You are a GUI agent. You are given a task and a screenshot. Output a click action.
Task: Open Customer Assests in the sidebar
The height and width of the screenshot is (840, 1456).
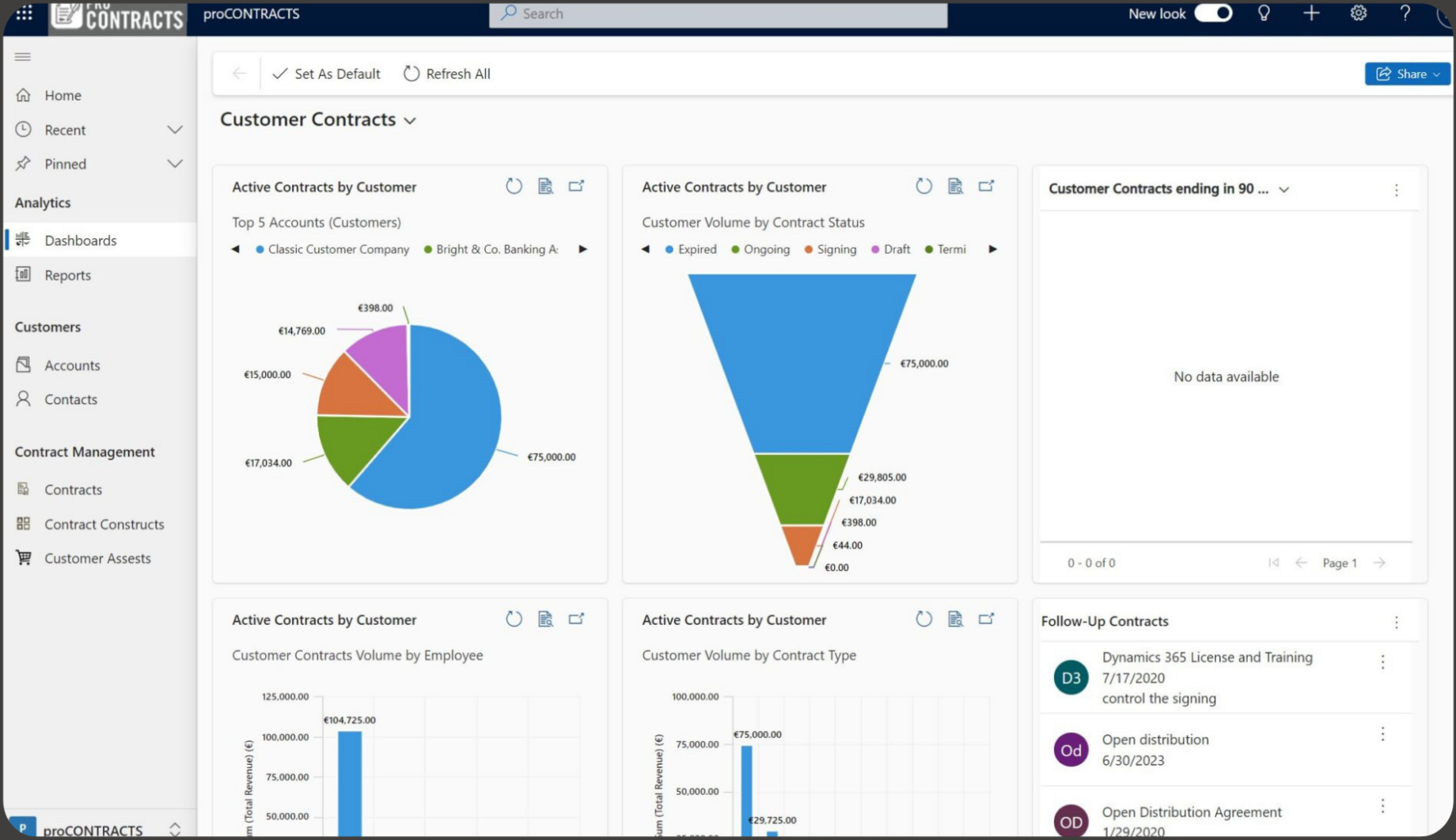pos(100,558)
